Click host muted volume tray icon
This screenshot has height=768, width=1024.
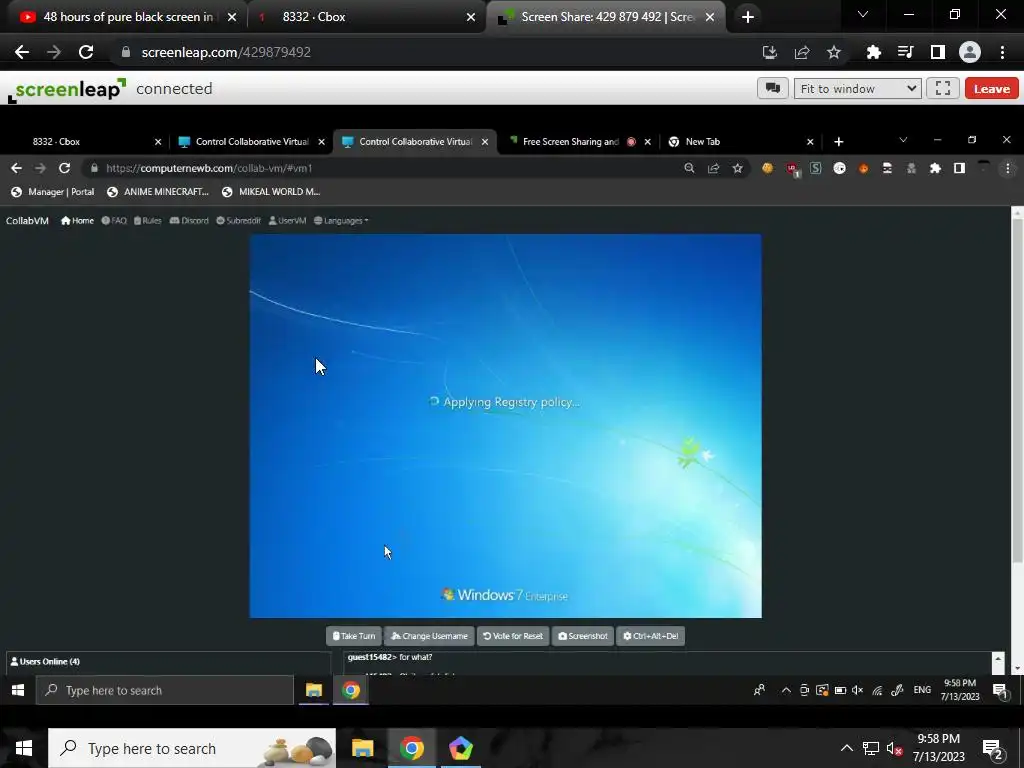[x=895, y=749]
